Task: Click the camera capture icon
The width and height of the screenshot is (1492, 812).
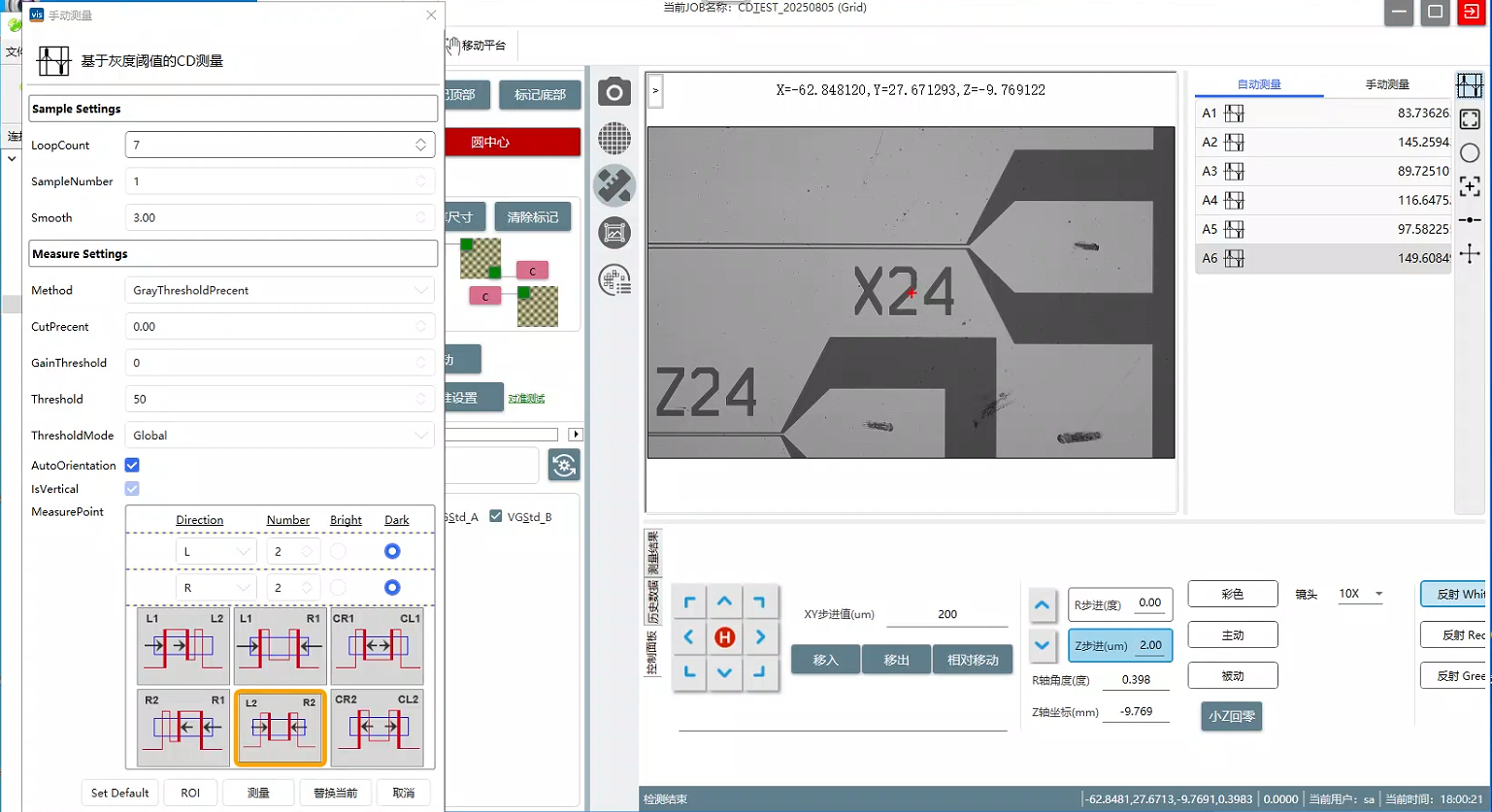Action: click(613, 92)
